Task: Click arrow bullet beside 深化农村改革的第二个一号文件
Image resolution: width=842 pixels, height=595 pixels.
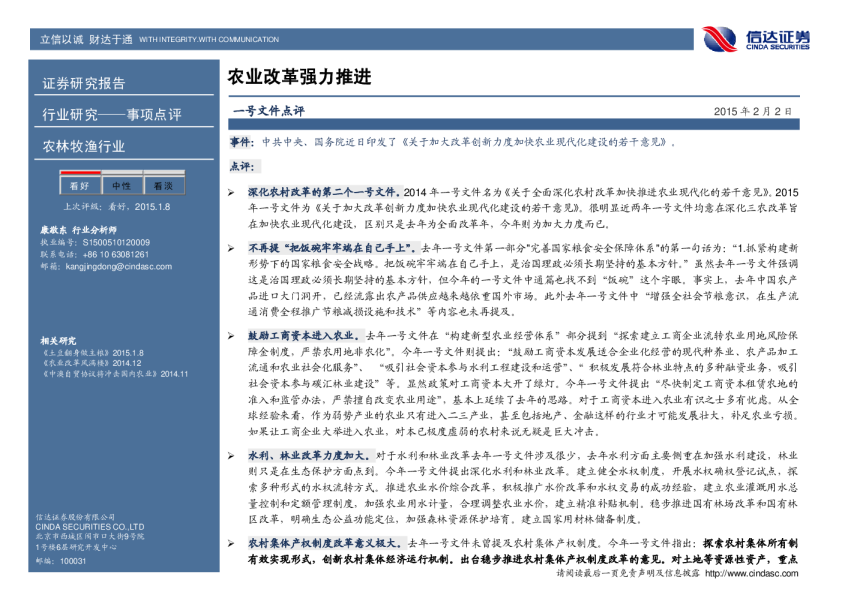Action: pos(230,190)
